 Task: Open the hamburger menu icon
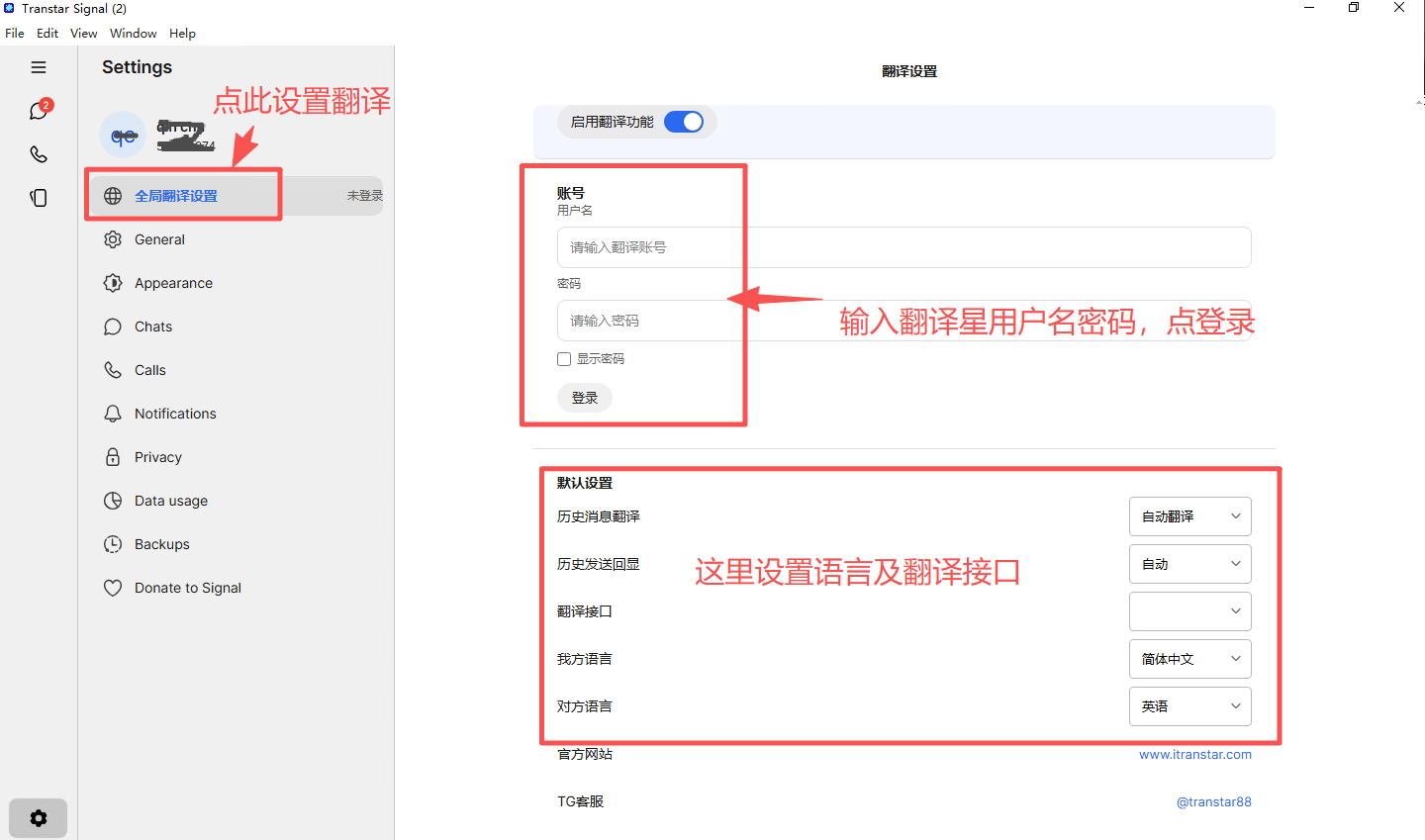click(39, 67)
